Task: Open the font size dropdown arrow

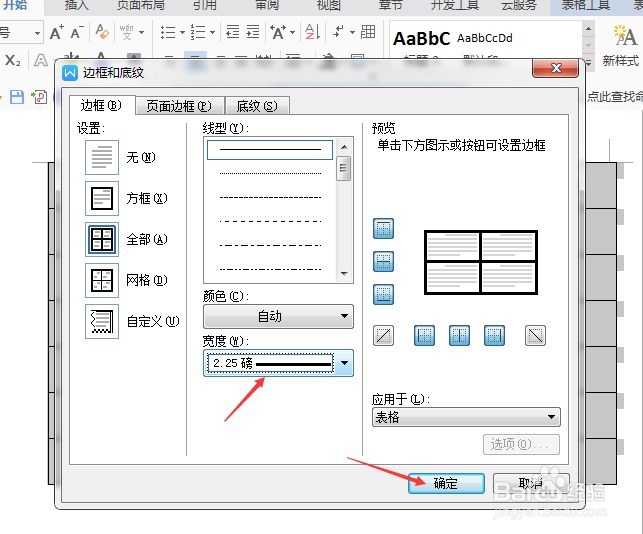Action: (x=37, y=33)
